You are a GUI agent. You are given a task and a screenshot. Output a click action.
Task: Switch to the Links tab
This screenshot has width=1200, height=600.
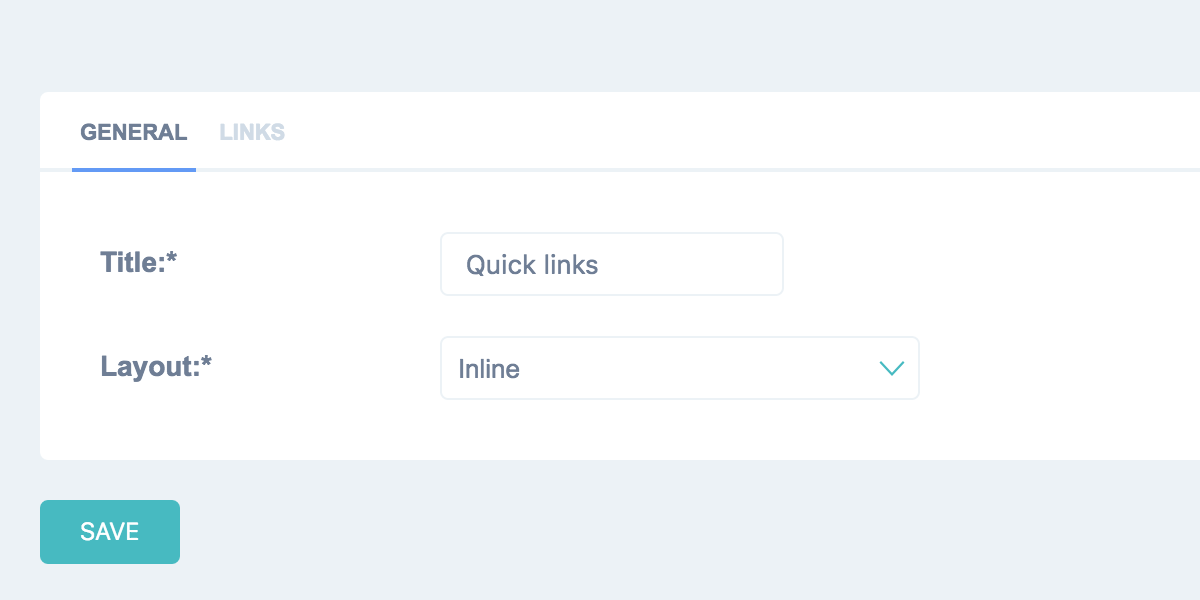click(x=252, y=132)
